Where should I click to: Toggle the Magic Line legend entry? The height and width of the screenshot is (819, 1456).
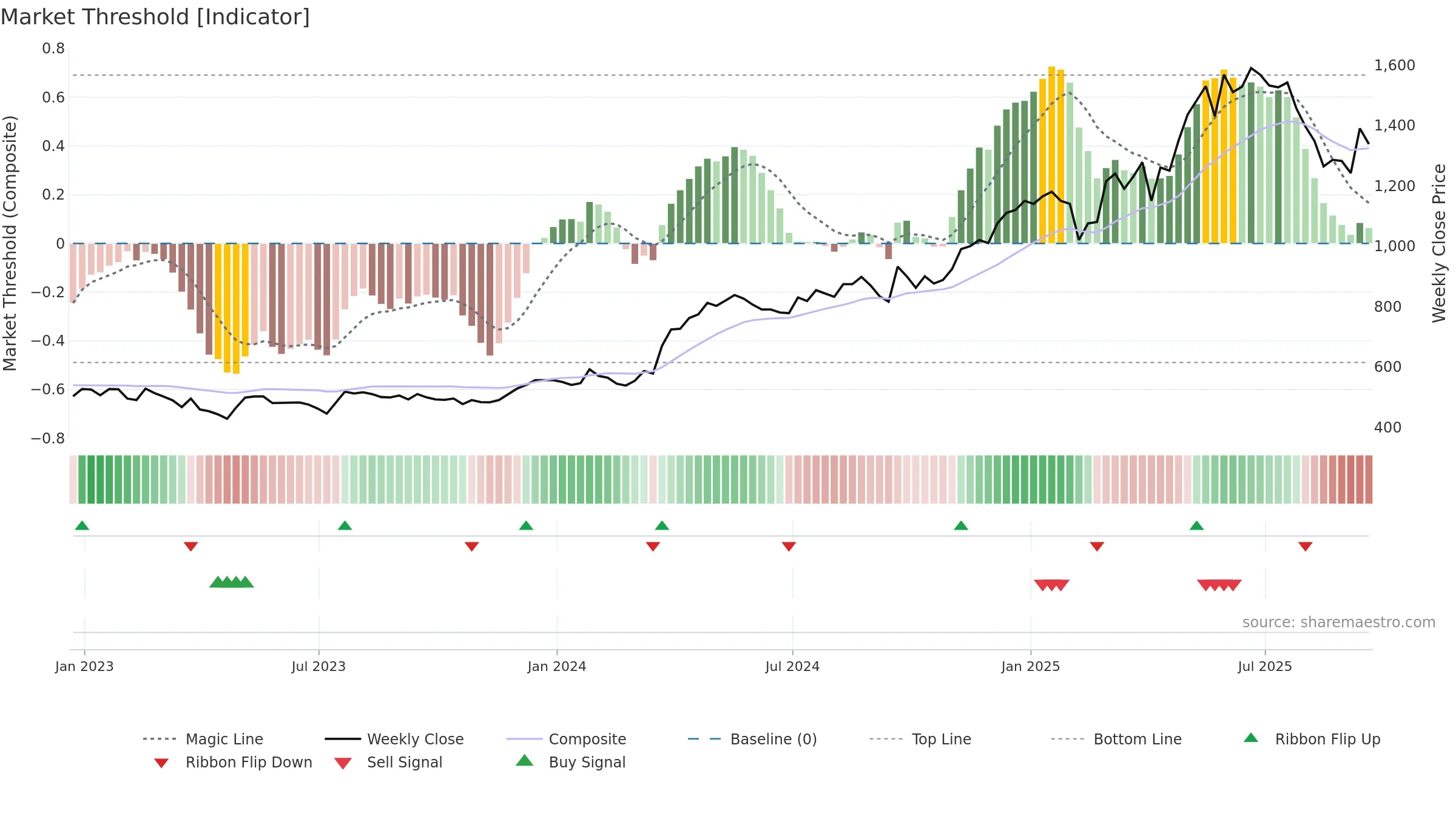[203, 739]
